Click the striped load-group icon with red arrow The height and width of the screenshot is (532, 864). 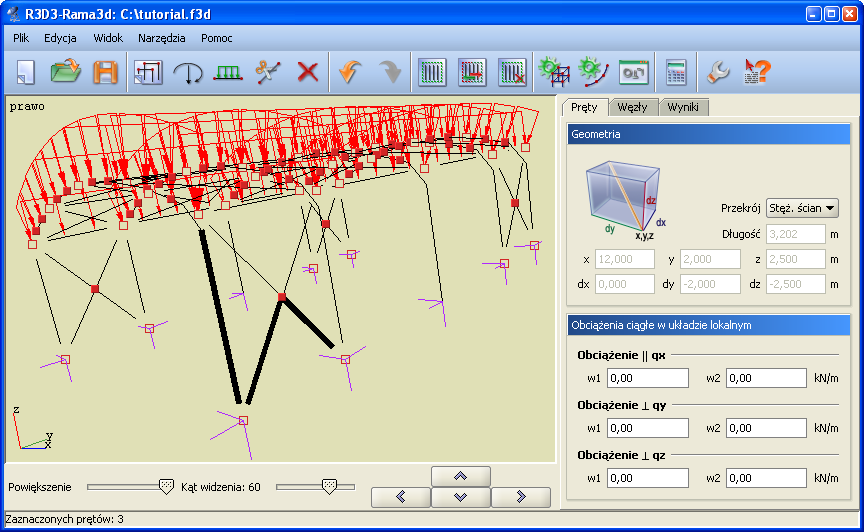[472, 72]
